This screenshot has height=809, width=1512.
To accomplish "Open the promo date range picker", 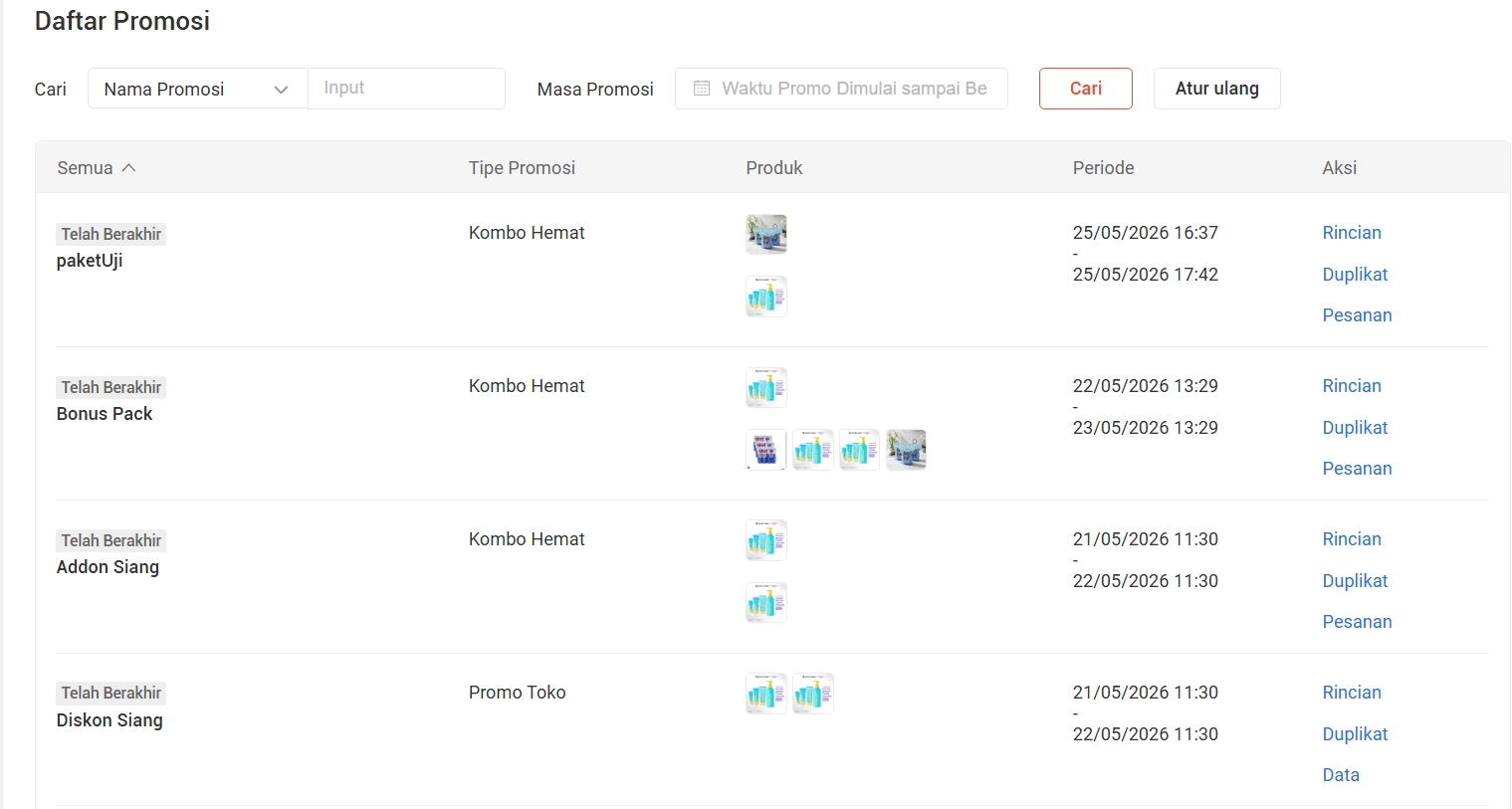I will [x=841, y=89].
